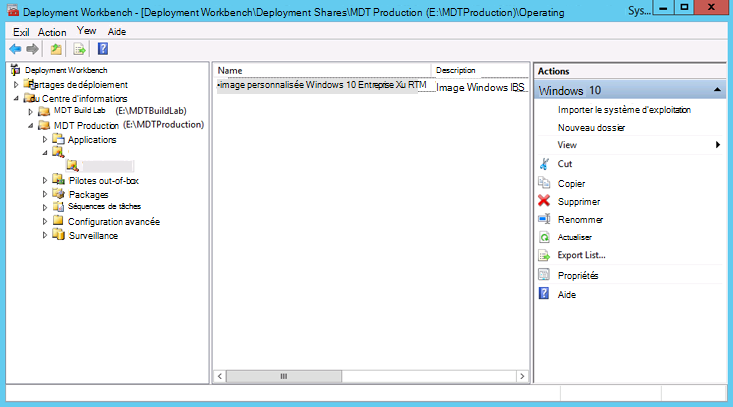Expand the Applications tree node
733x407 pixels.
point(45,139)
